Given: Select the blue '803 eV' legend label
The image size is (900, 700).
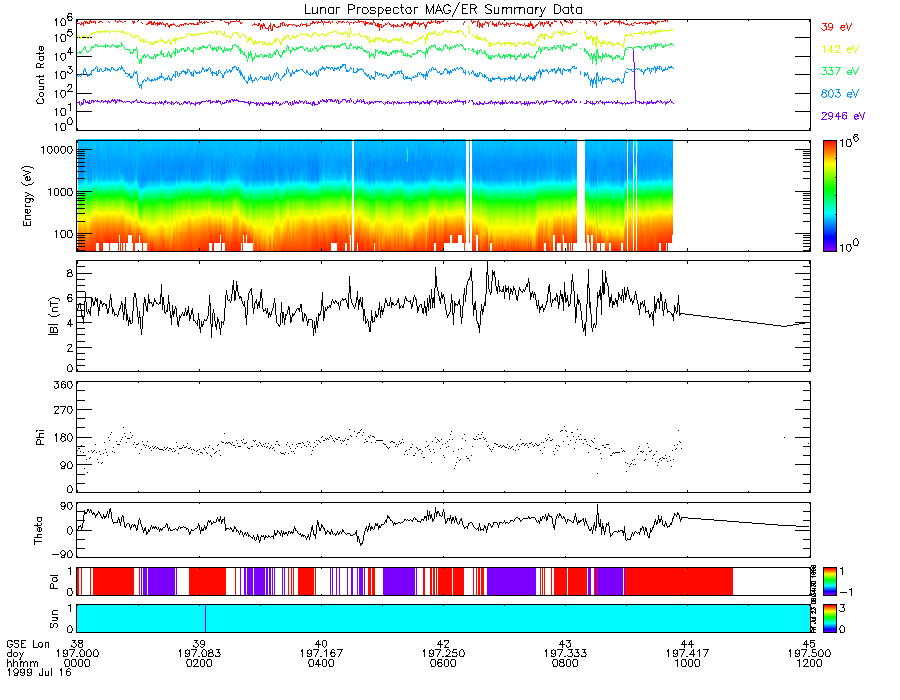Looking at the screenshot, I should 840,94.
